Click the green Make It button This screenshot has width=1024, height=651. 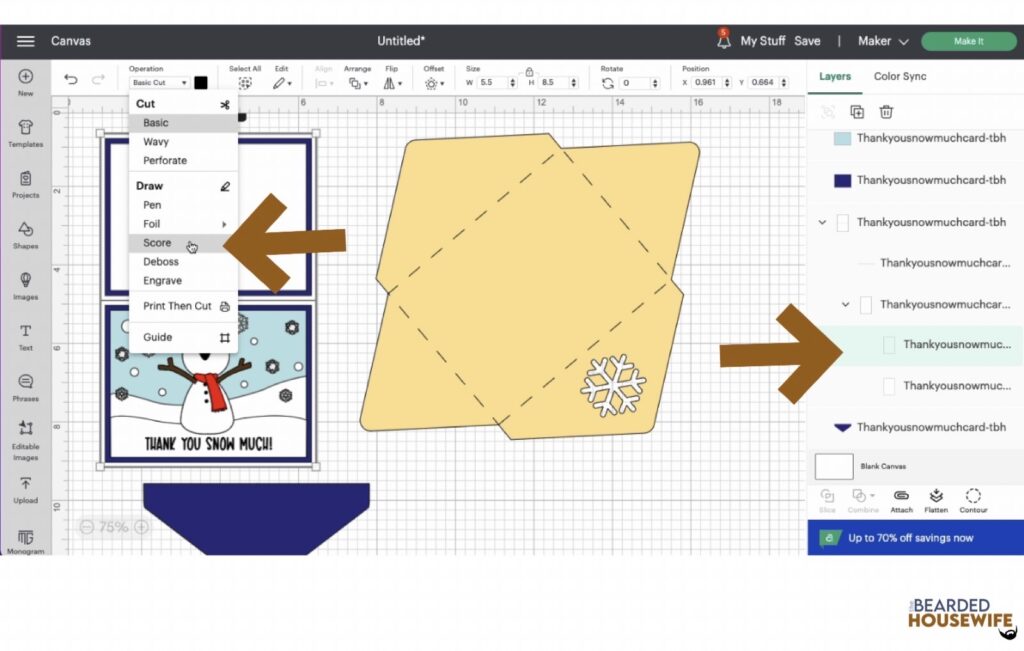coord(968,41)
